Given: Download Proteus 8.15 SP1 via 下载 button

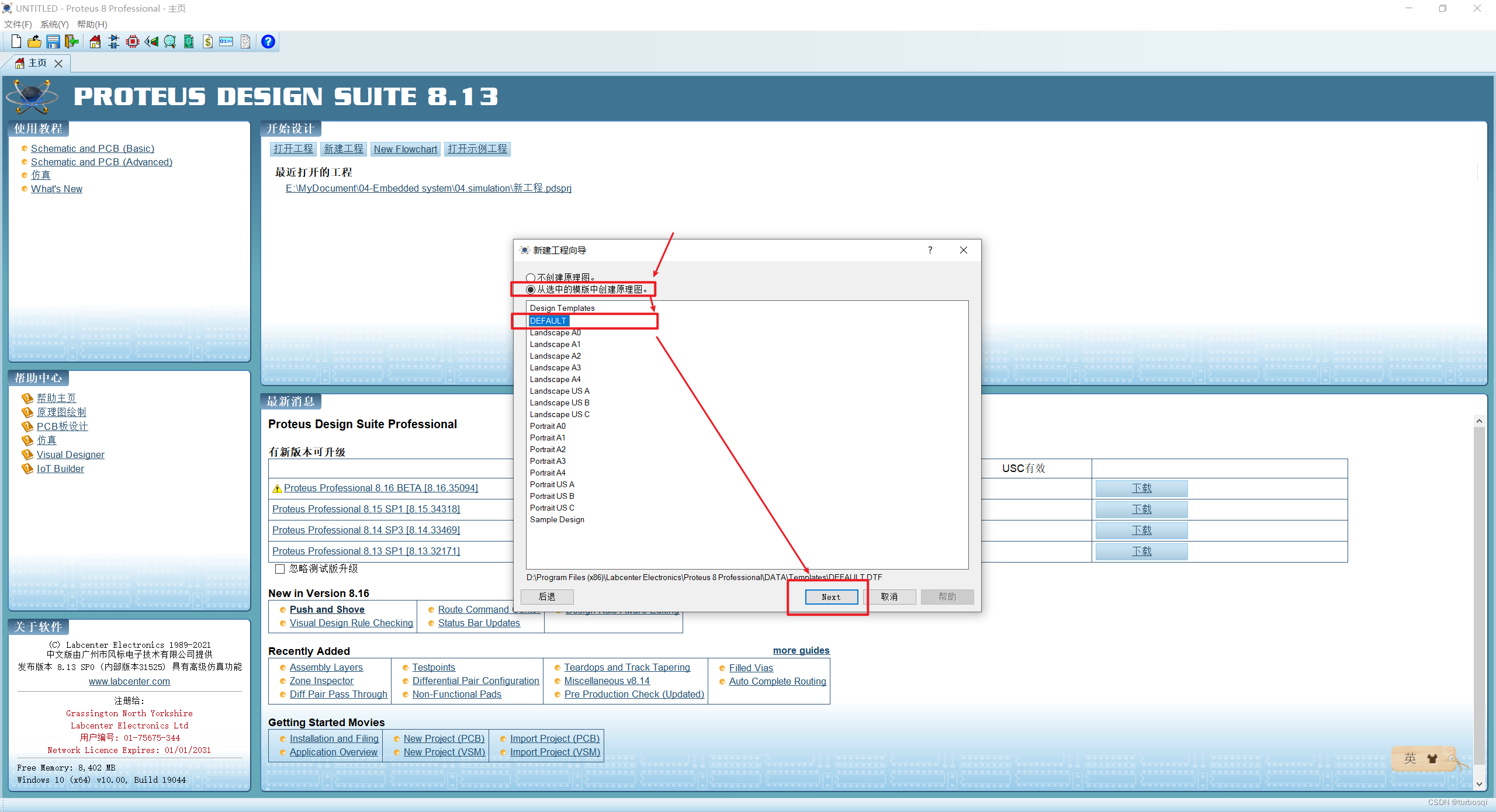Looking at the screenshot, I should click(x=1141, y=509).
